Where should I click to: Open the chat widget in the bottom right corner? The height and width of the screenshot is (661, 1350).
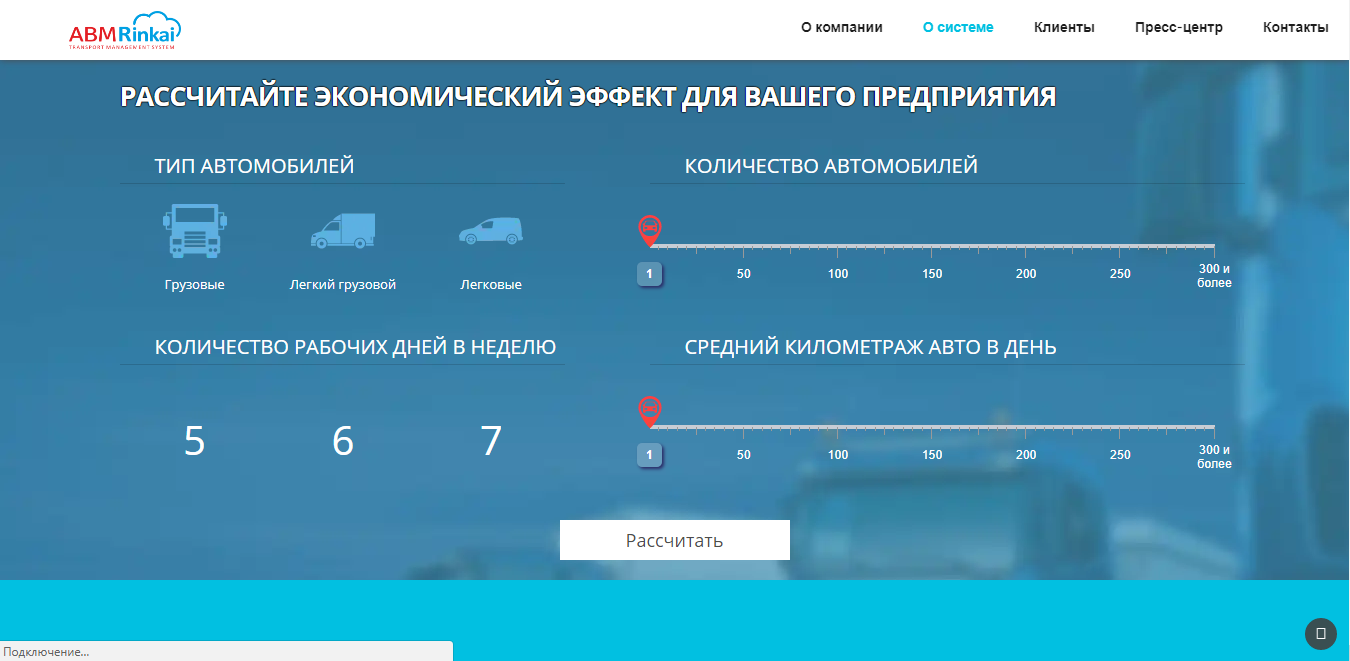click(x=1320, y=634)
